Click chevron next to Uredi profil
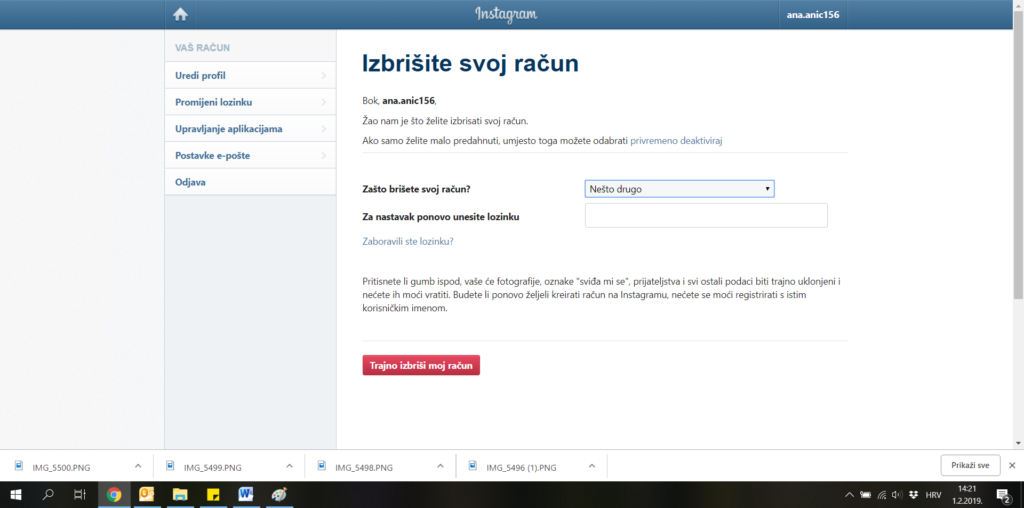 coord(324,76)
